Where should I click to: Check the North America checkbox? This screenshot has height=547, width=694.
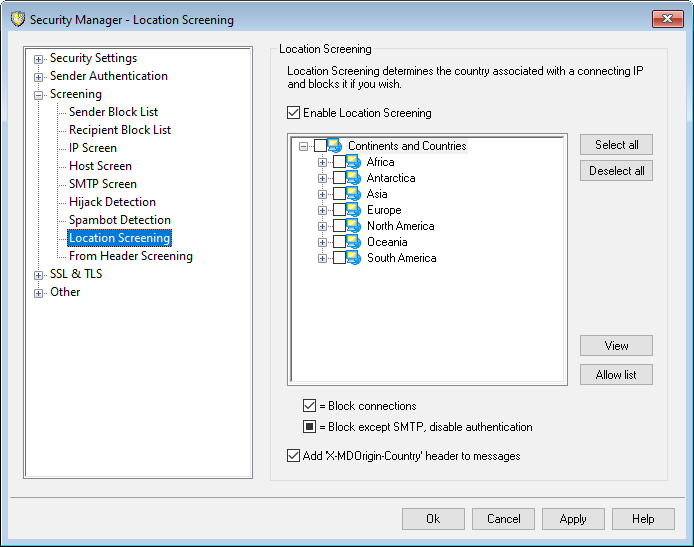pos(339,226)
